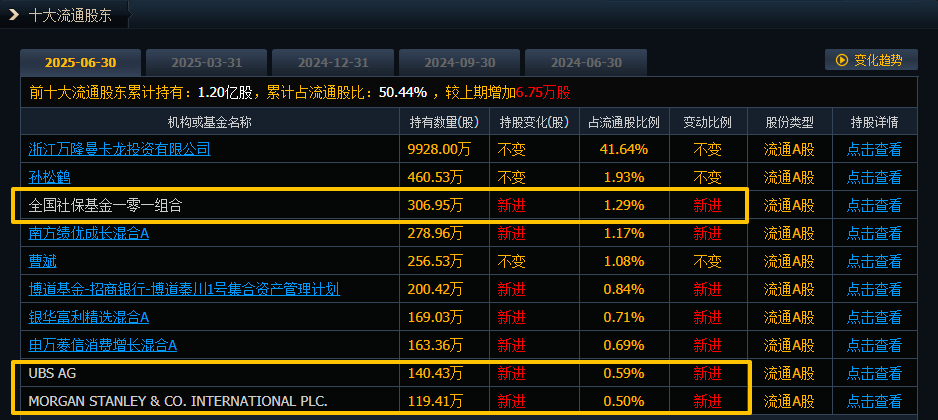This screenshot has width=938, height=420.
Task: Open the 南方绩优成长混合A fund link
Action: (x=89, y=233)
